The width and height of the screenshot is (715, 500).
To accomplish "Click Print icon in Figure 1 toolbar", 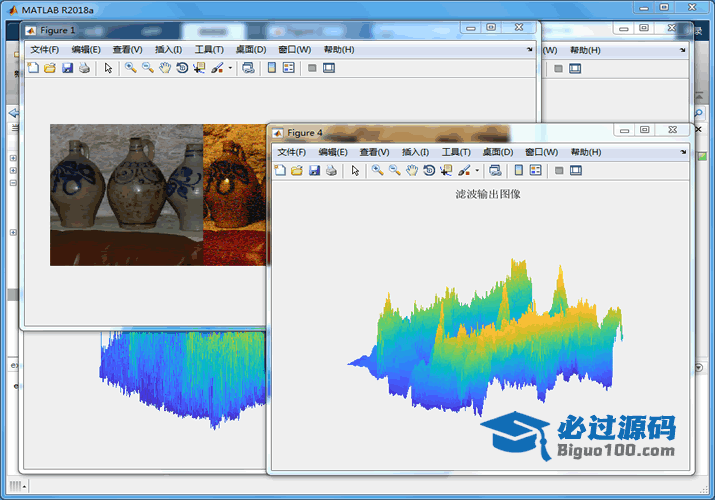I will click(84, 68).
